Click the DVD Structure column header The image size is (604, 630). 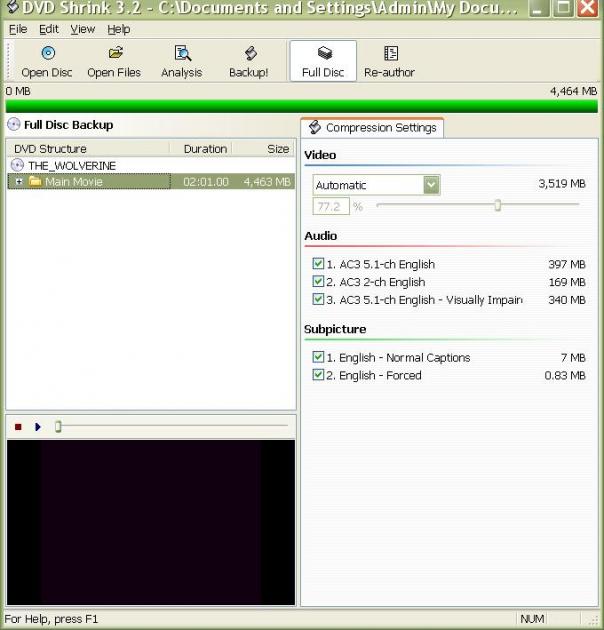coord(88,149)
